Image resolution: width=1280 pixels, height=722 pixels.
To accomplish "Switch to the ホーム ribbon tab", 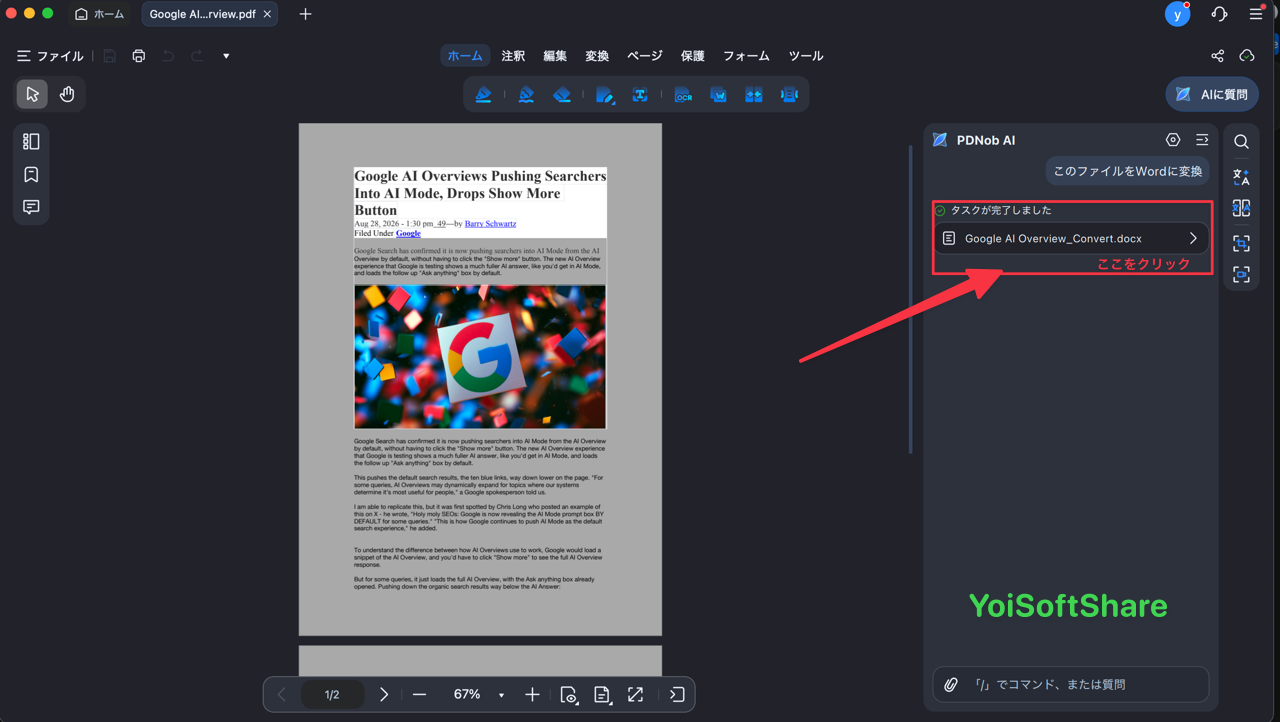I will 465,56.
